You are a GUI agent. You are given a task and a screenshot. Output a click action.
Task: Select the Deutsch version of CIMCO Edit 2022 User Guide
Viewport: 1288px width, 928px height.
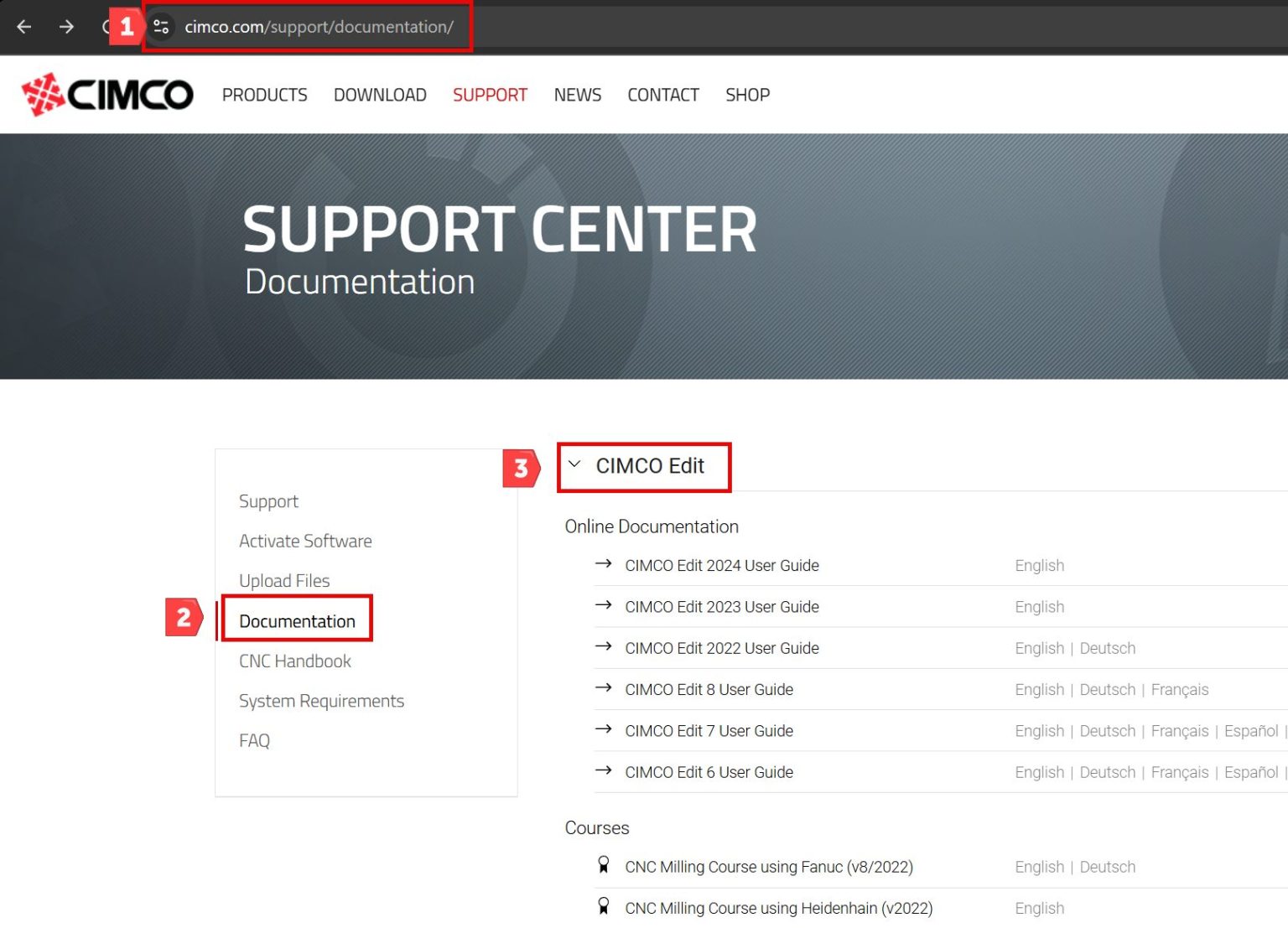click(1108, 647)
